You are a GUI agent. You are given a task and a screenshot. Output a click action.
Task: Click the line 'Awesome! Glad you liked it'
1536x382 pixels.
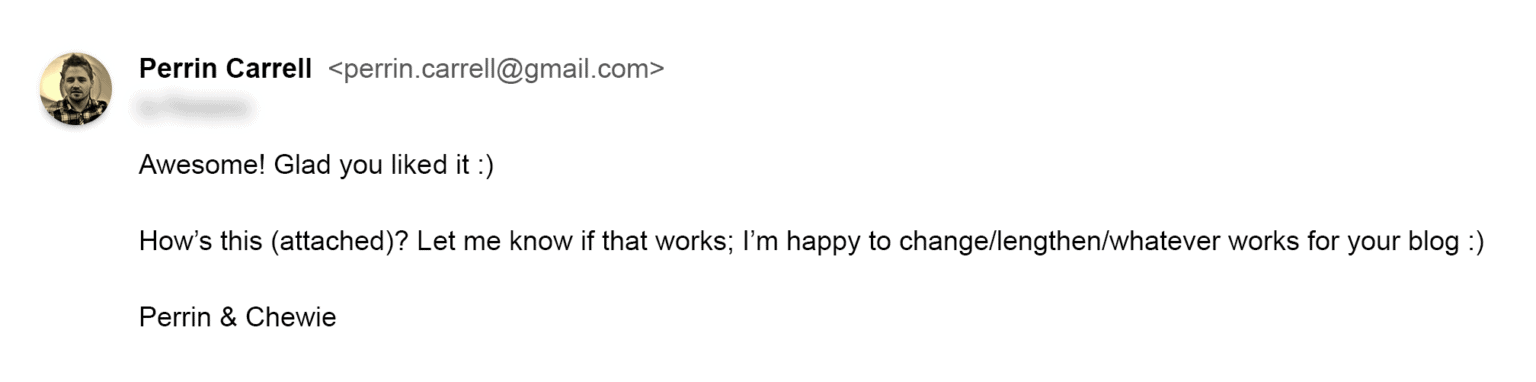point(316,166)
